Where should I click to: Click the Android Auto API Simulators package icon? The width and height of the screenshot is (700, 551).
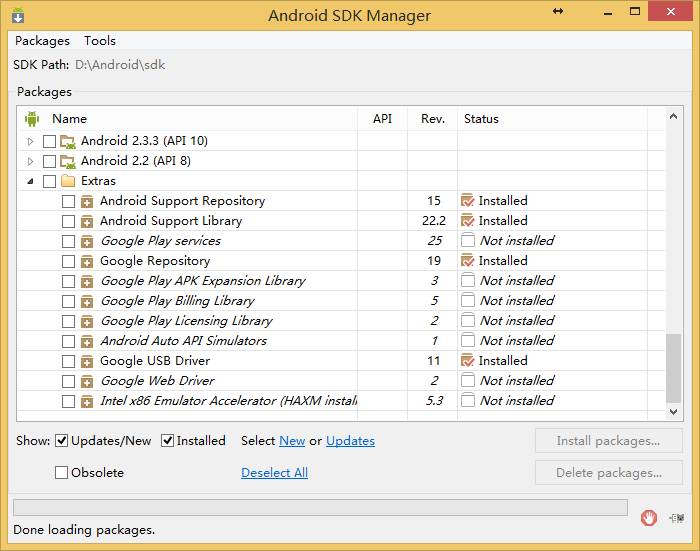pyautogui.click(x=87, y=342)
